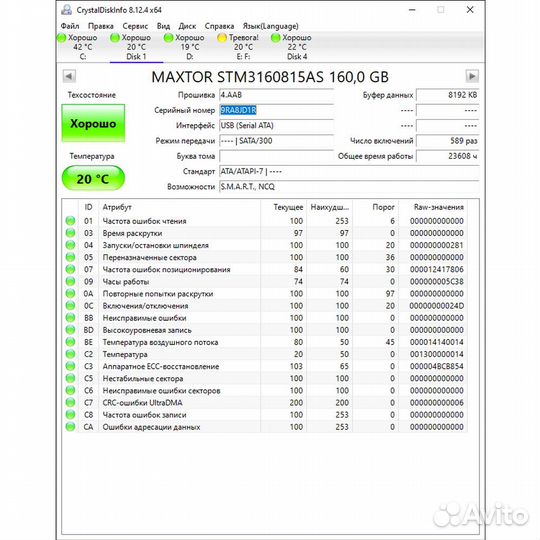Open the Язык(Language) menu

tap(270, 26)
